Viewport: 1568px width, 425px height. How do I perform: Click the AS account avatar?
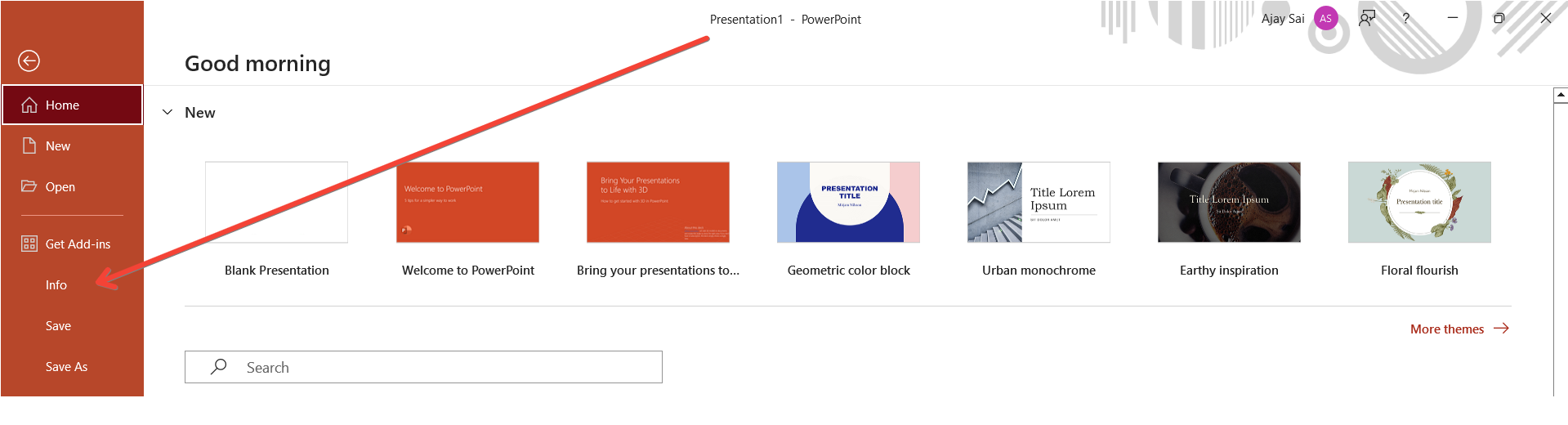[x=1325, y=18]
